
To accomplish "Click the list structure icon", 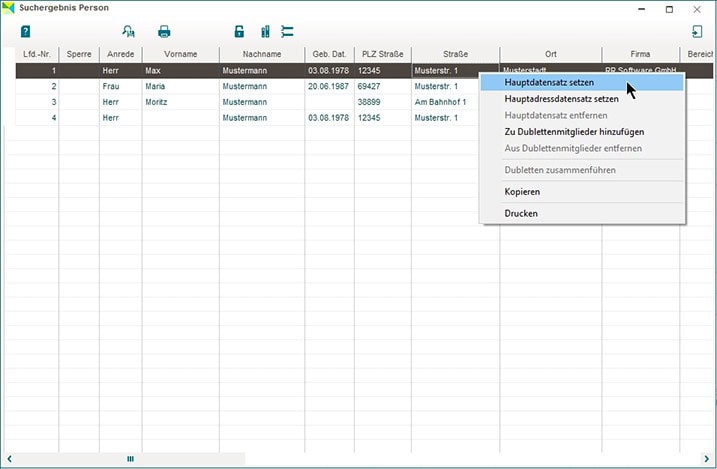I will point(287,32).
